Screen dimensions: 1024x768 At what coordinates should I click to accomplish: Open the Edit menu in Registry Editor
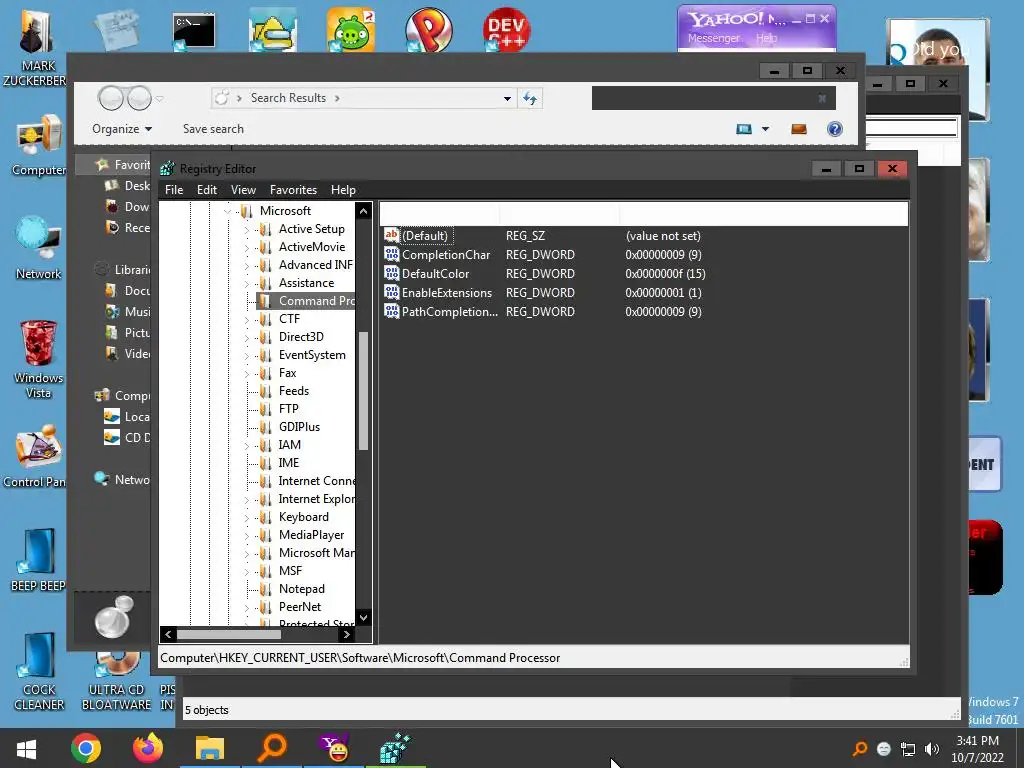206,190
